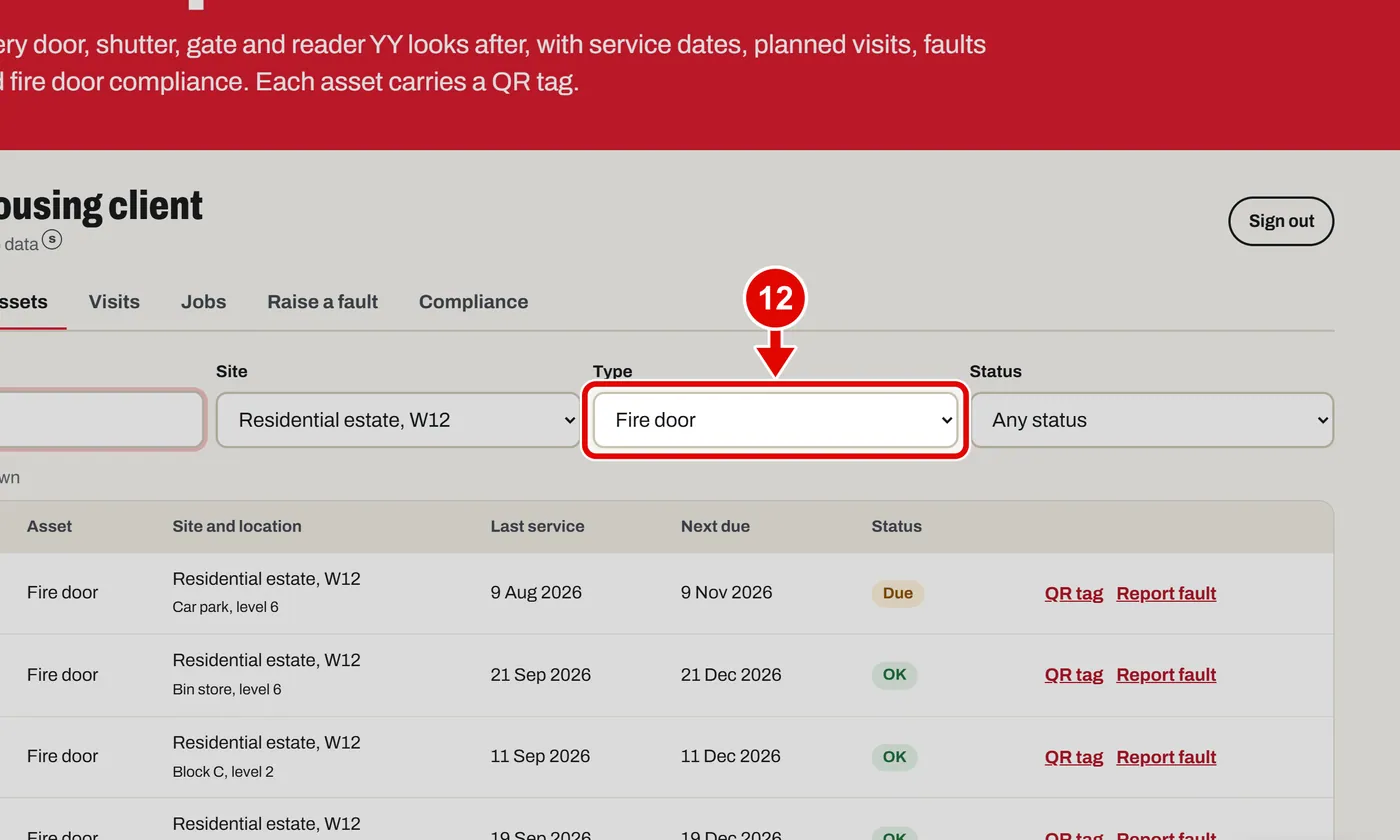Click OK status badge in Block C row
The width and height of the screenshot is (1400, 840).
(x=894, y=757)
